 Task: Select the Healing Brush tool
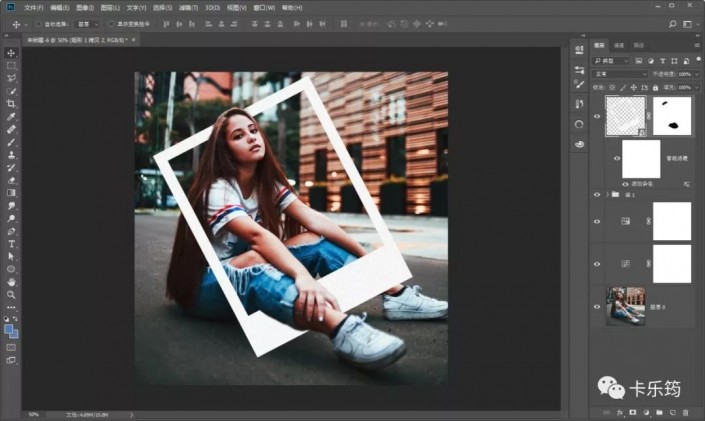11,129
